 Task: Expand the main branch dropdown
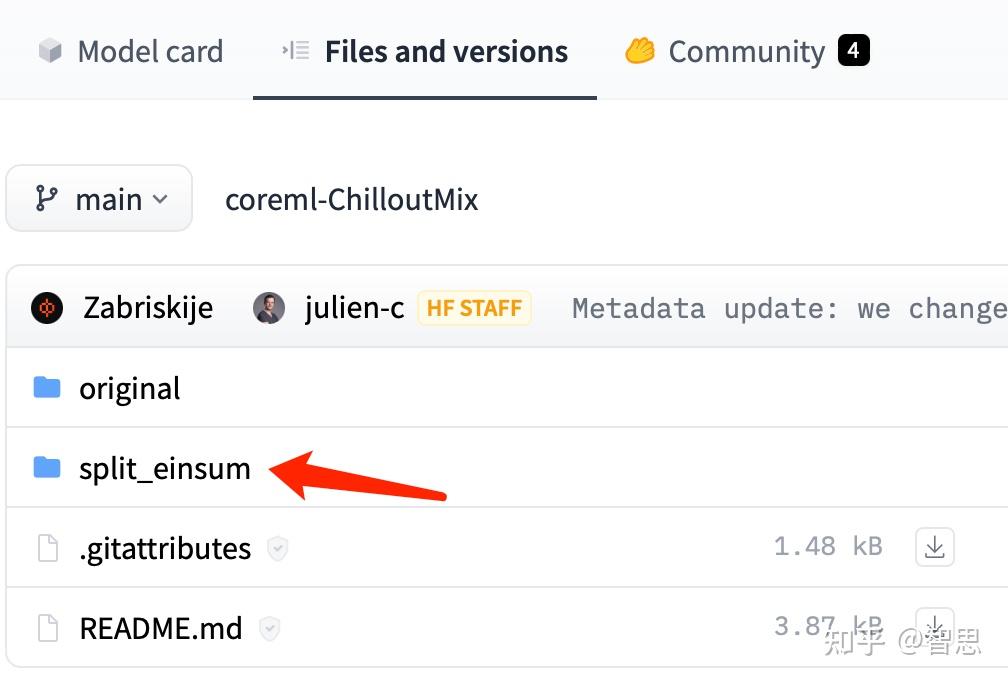[x=99, y=199]
